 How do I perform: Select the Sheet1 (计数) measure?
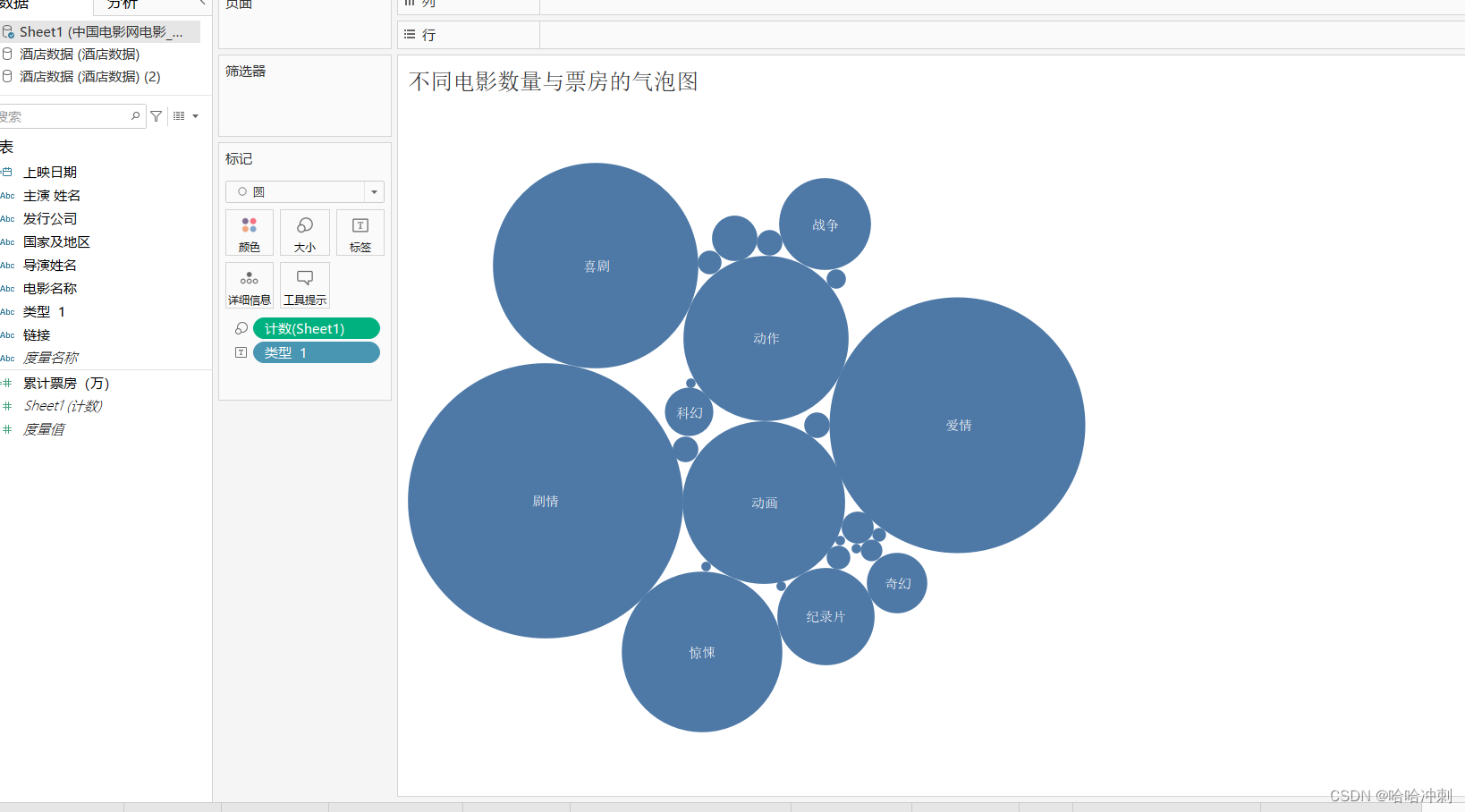point(63,406)
